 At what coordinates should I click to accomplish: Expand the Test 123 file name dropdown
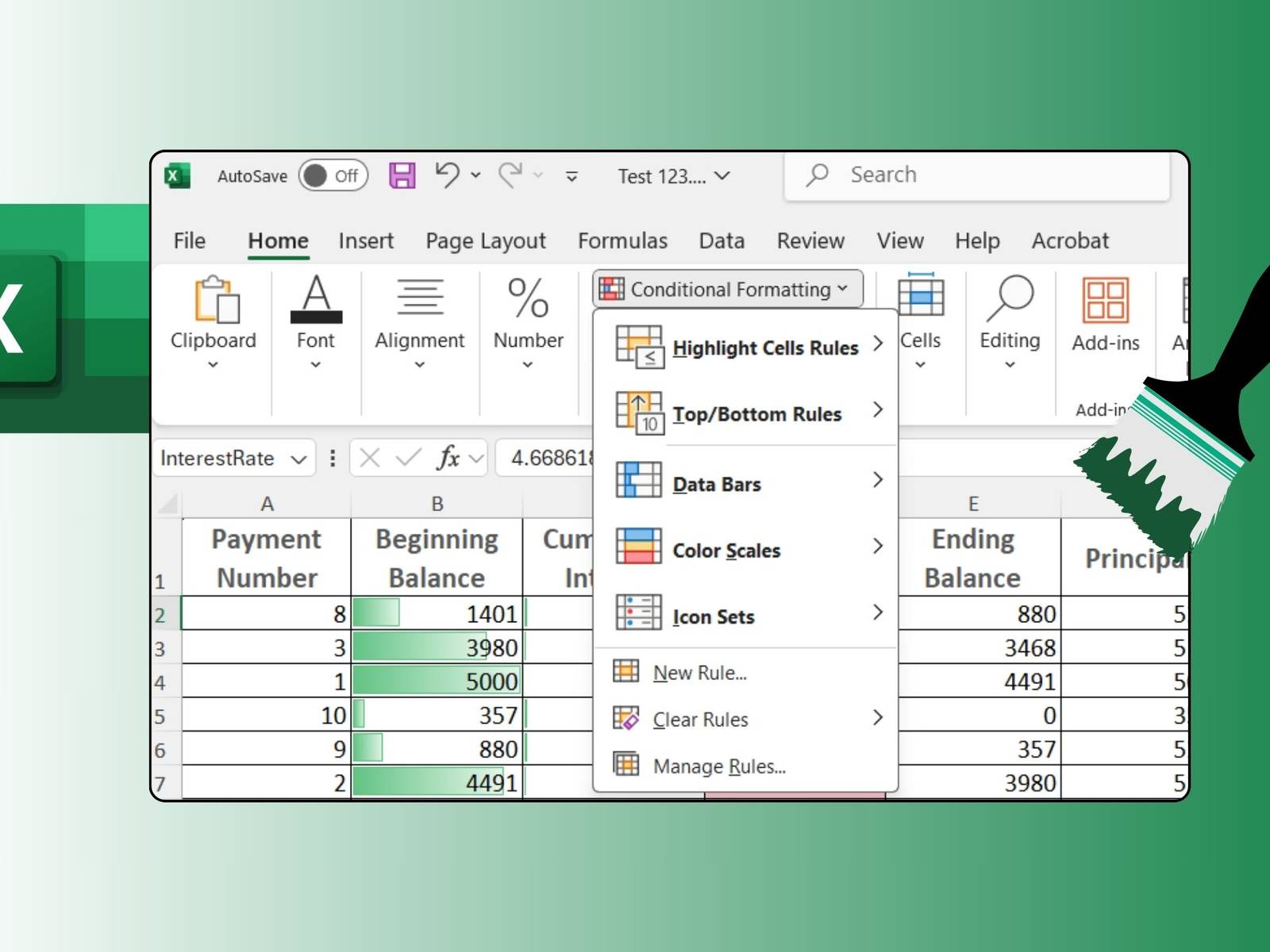point(722,176)
